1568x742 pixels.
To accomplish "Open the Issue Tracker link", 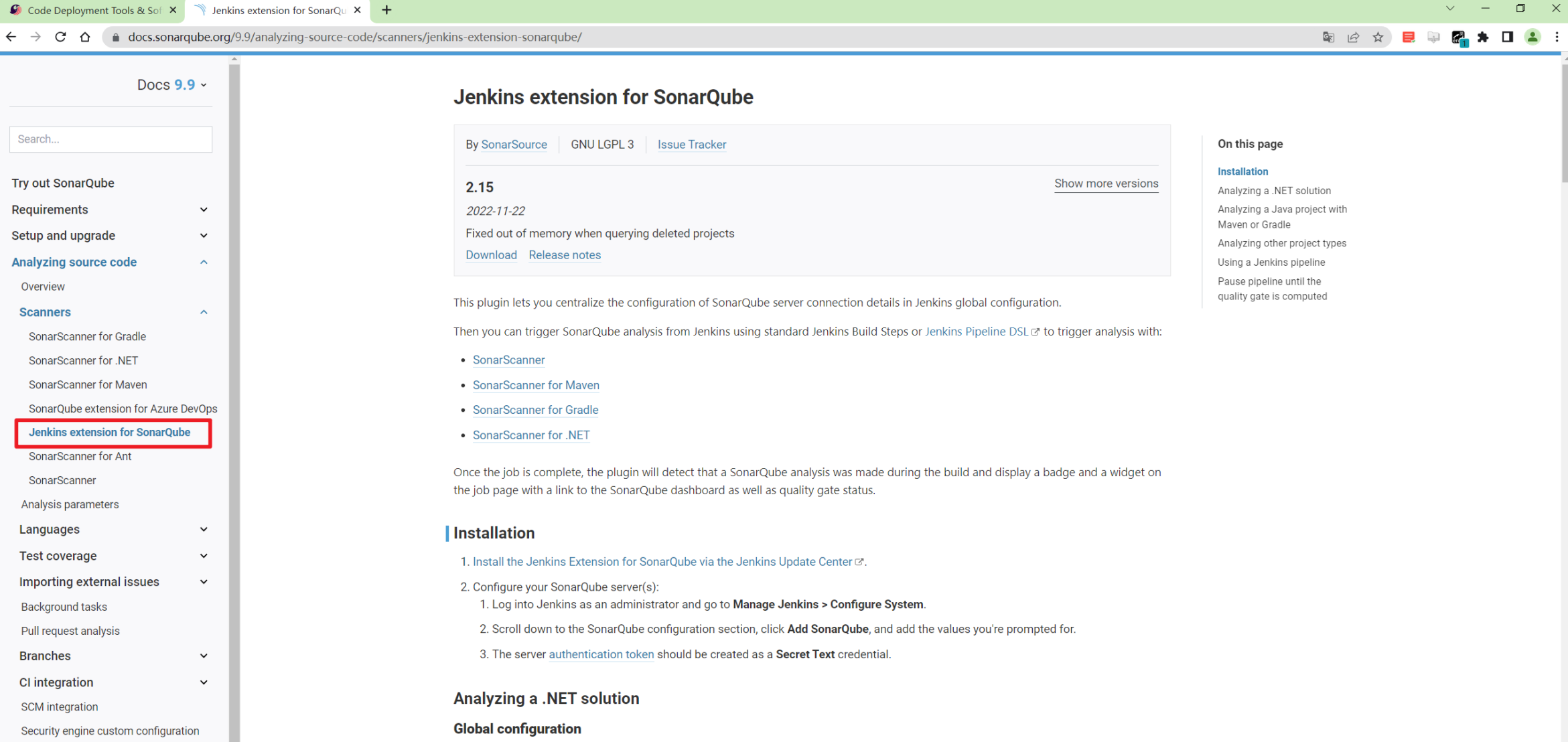I will point(692,145).
